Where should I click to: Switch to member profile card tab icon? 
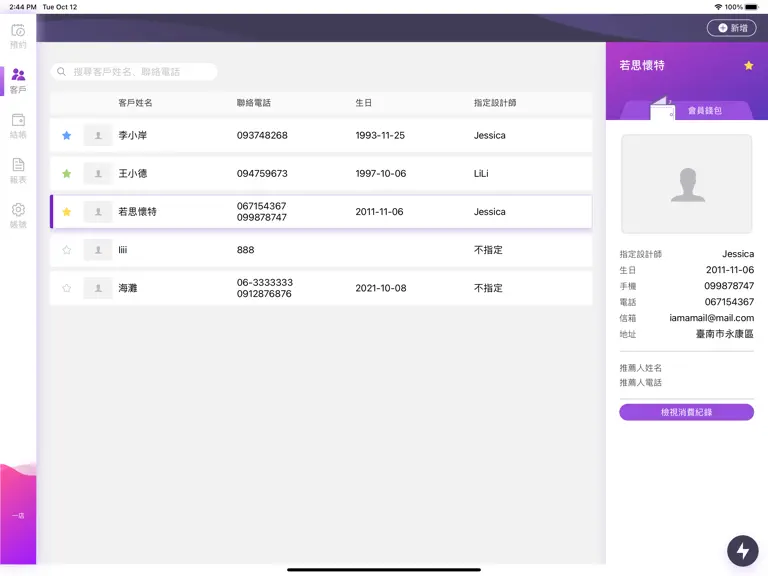662,108
